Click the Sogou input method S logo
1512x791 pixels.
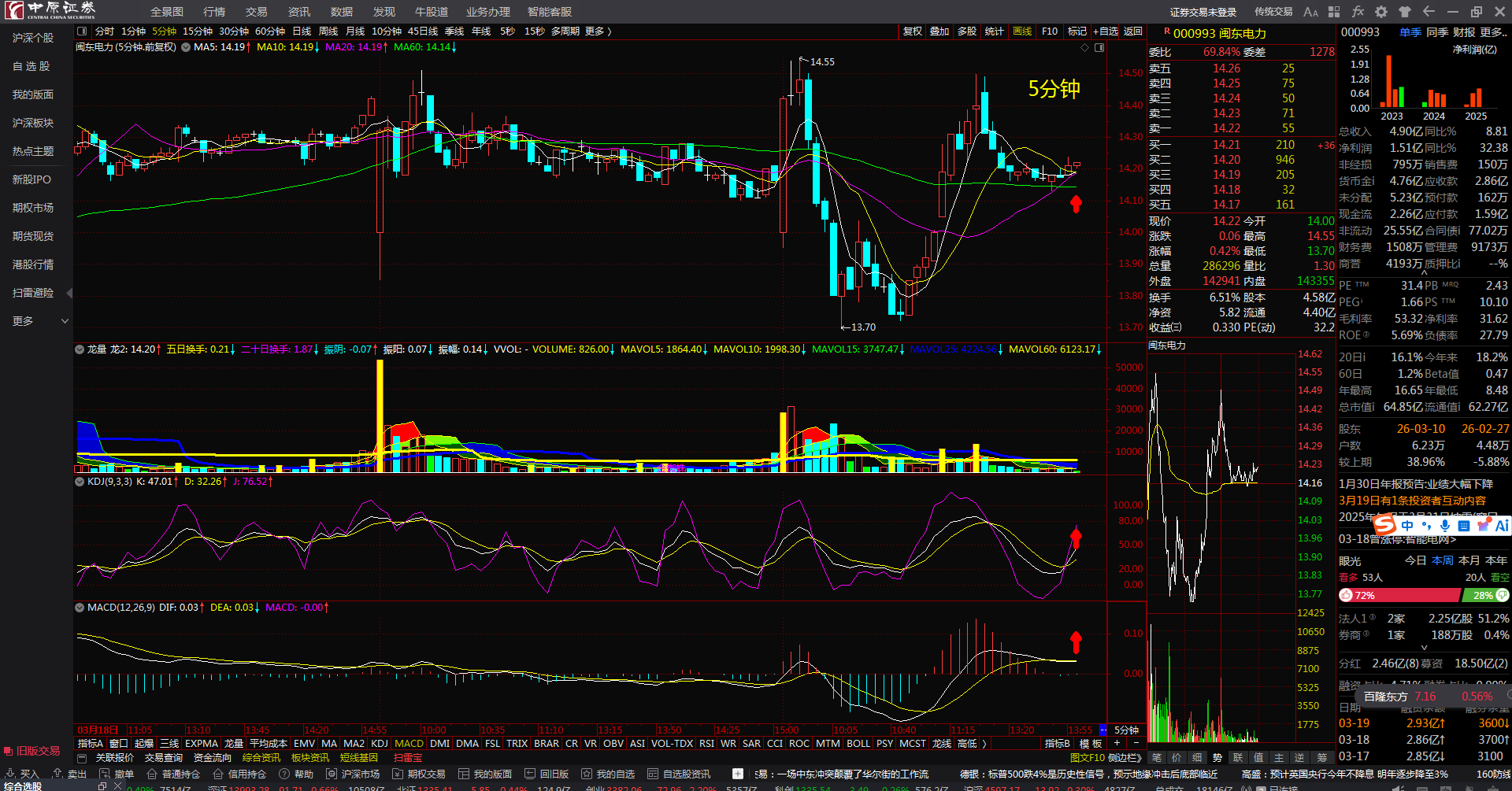pyautogui.click(x=1384, y=524)
